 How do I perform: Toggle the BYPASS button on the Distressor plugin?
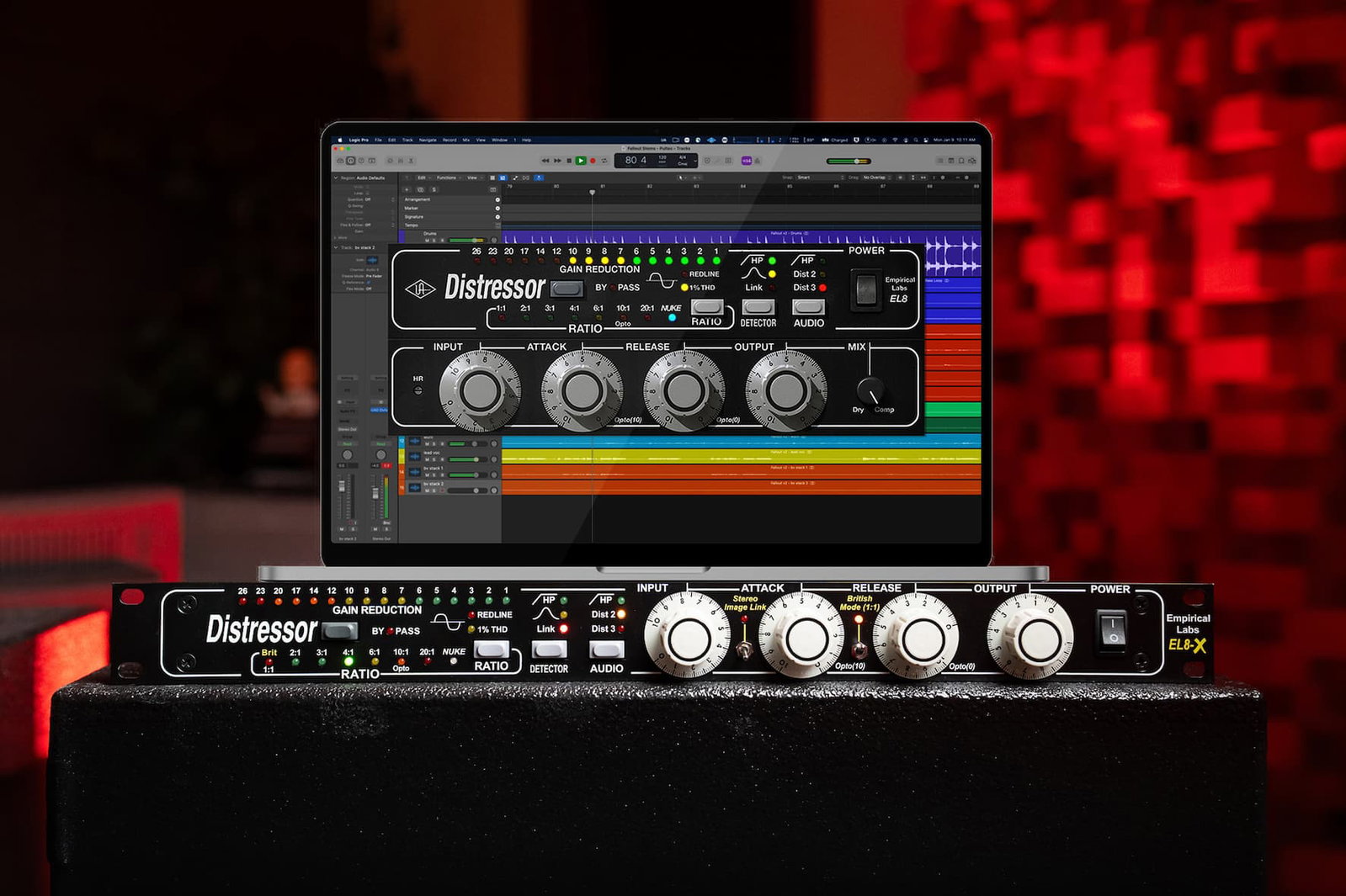[x=567, y=289]
